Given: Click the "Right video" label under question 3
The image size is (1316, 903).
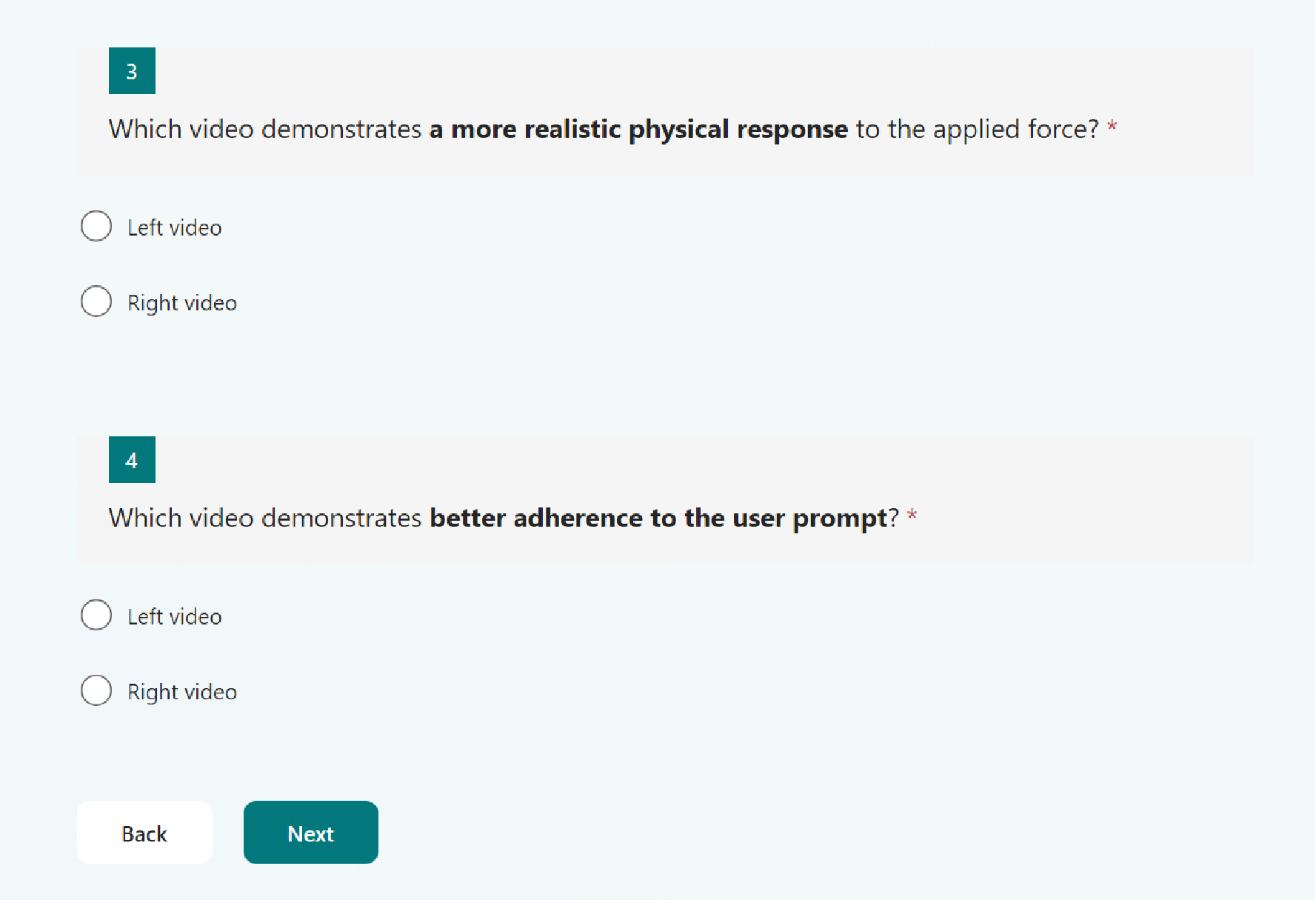Looking at the screenshot, I should (x=182, y=303).
